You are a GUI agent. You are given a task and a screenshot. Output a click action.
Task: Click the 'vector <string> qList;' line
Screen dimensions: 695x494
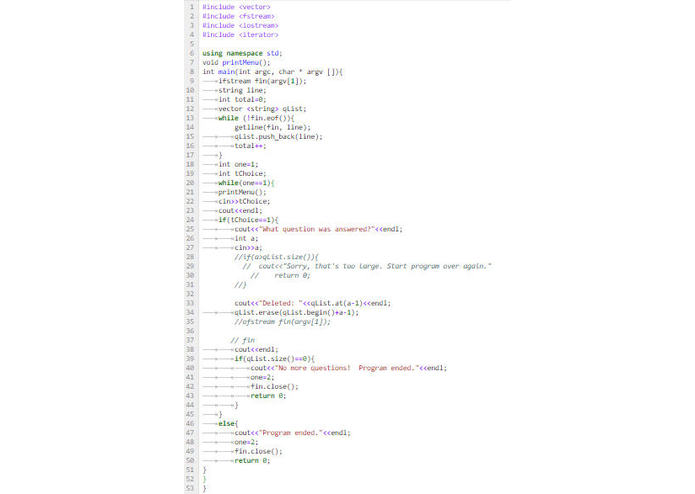[262, 109]
